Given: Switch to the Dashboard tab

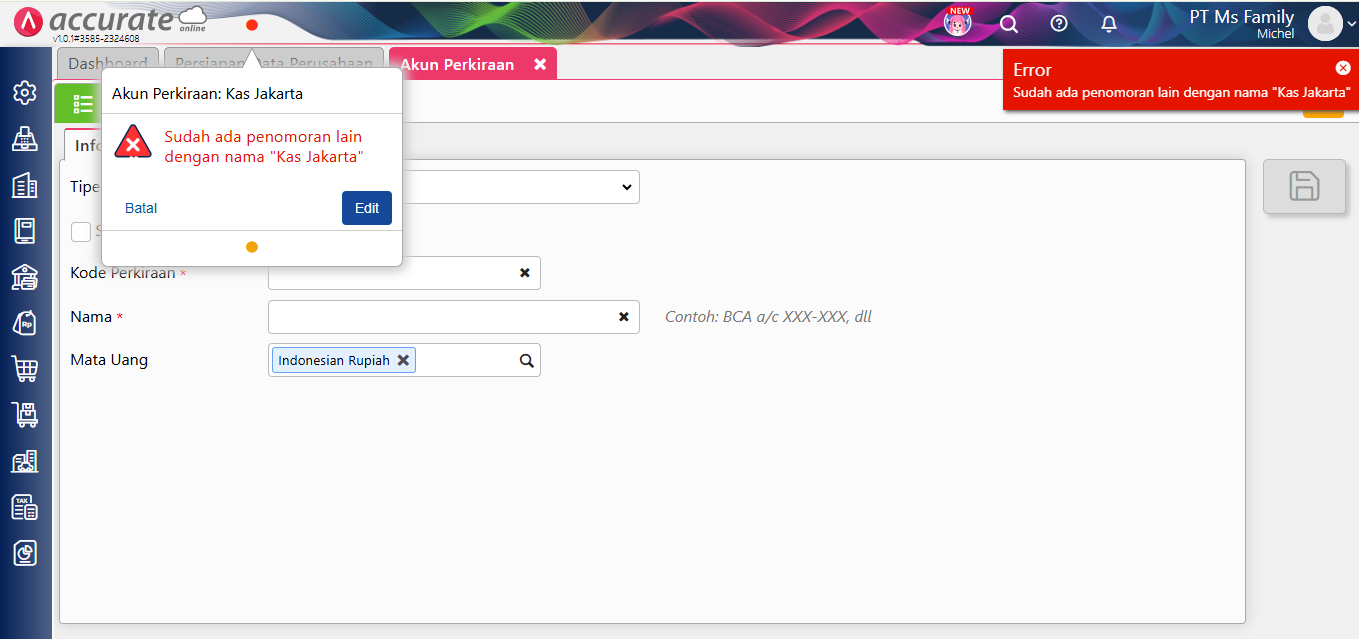Looking at the screenshot, I should [108, 64].
